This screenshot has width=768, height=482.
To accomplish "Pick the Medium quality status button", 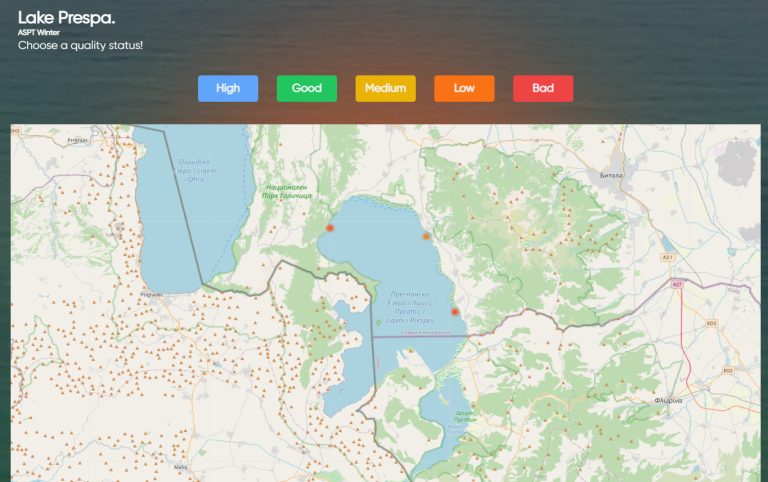I will 385,89.
